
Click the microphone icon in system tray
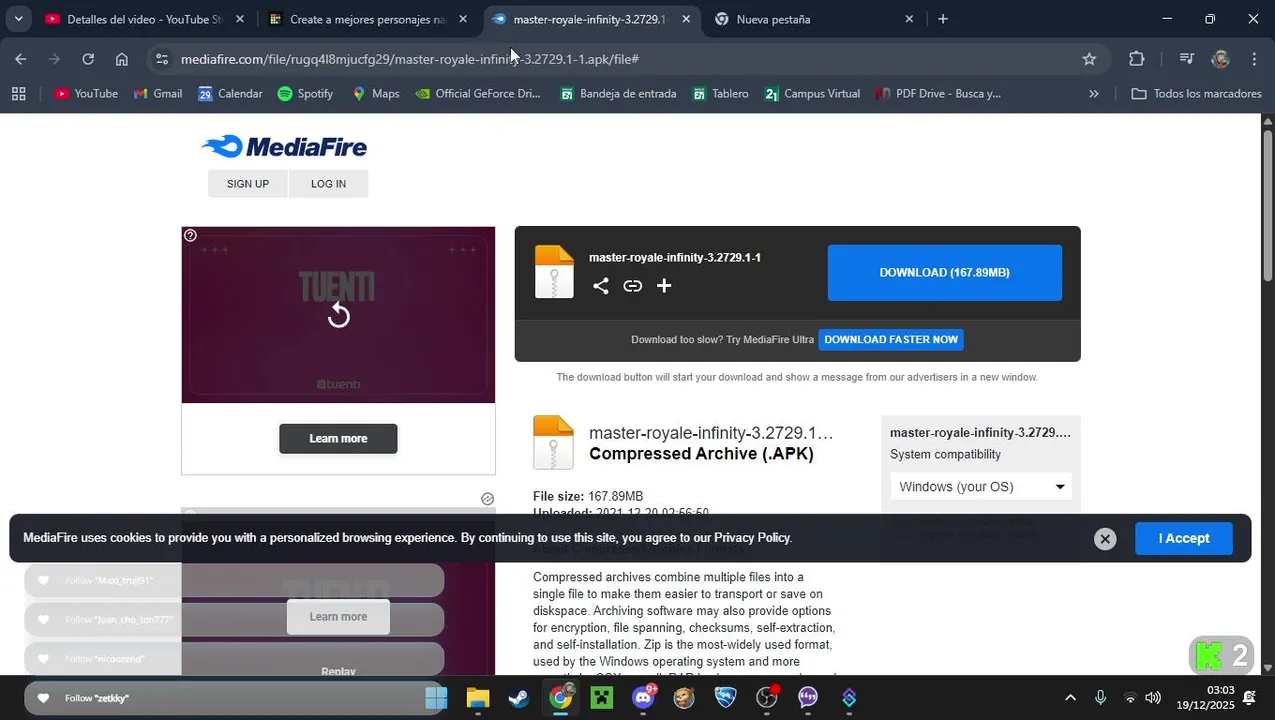(x=1100, y=698)
